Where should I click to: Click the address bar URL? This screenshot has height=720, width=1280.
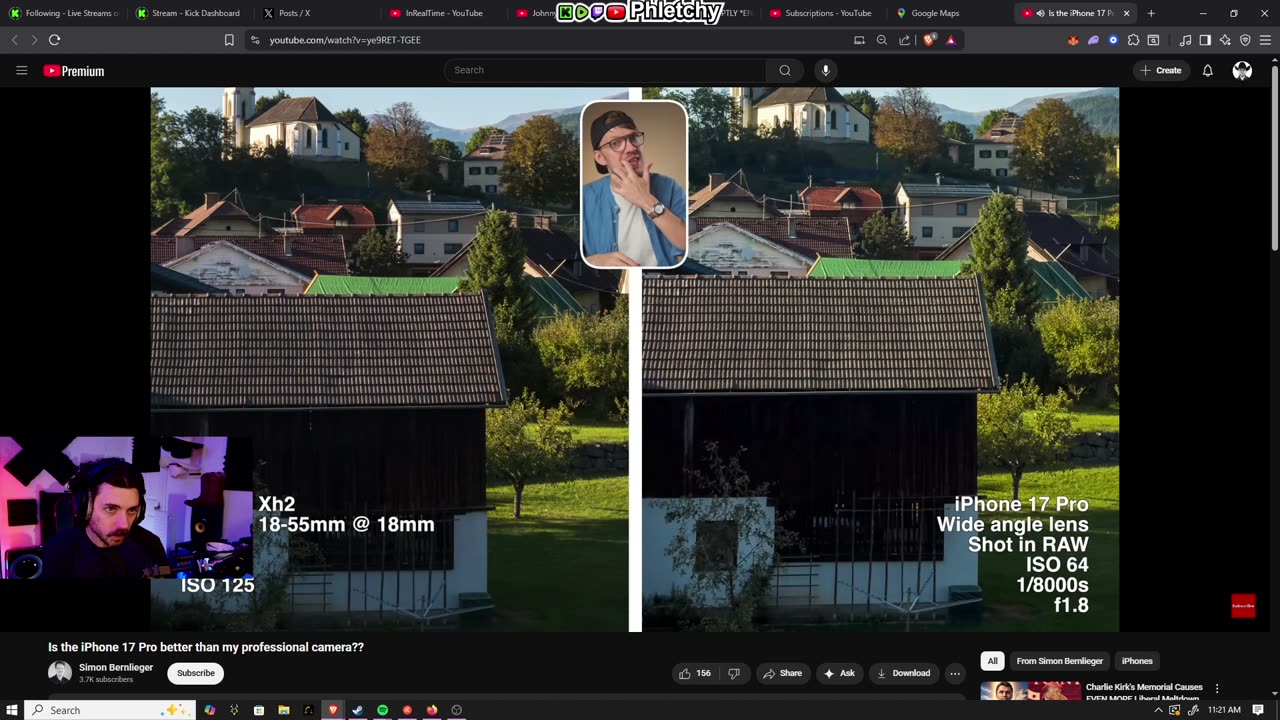pos(345,40)
